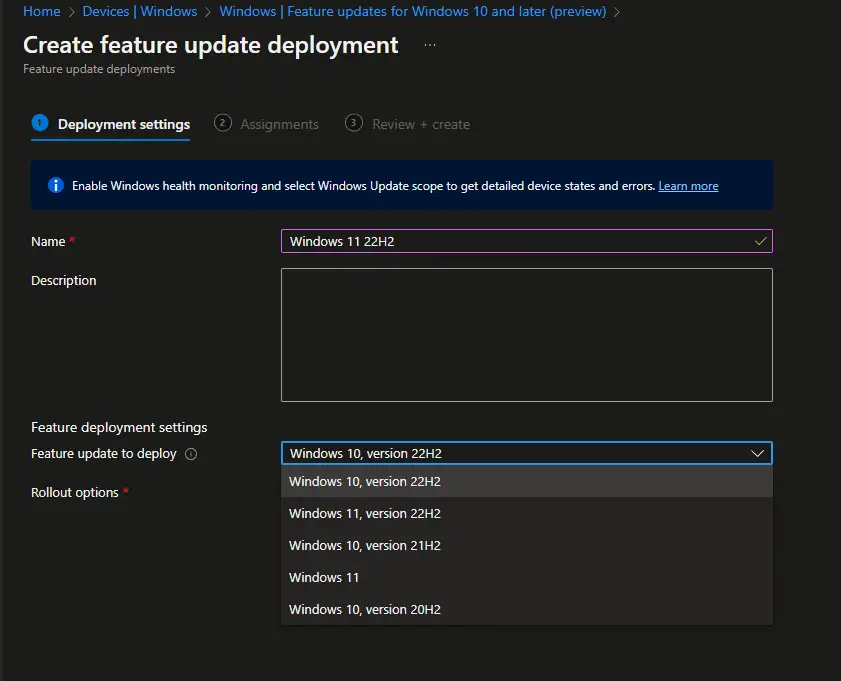Open the Learn more link
Screen dimensions: 841x681
point(688,186)
